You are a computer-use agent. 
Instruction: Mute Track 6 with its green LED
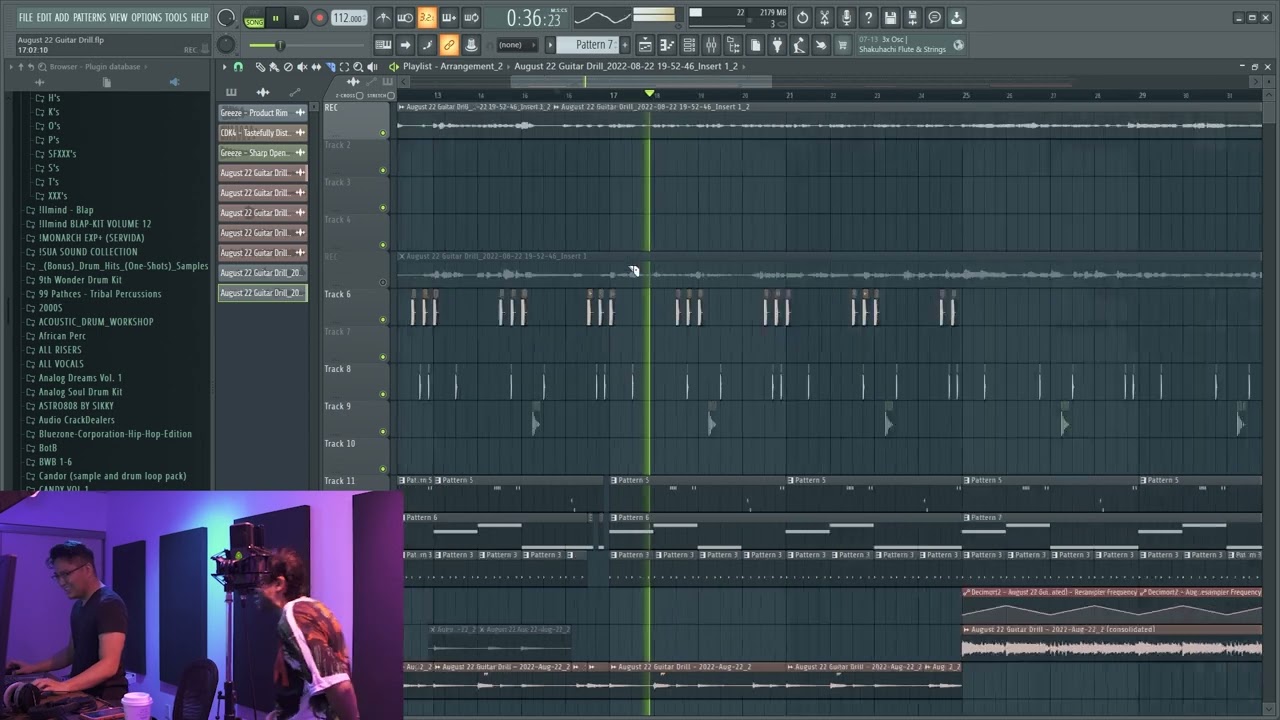(x=382, y=319)
